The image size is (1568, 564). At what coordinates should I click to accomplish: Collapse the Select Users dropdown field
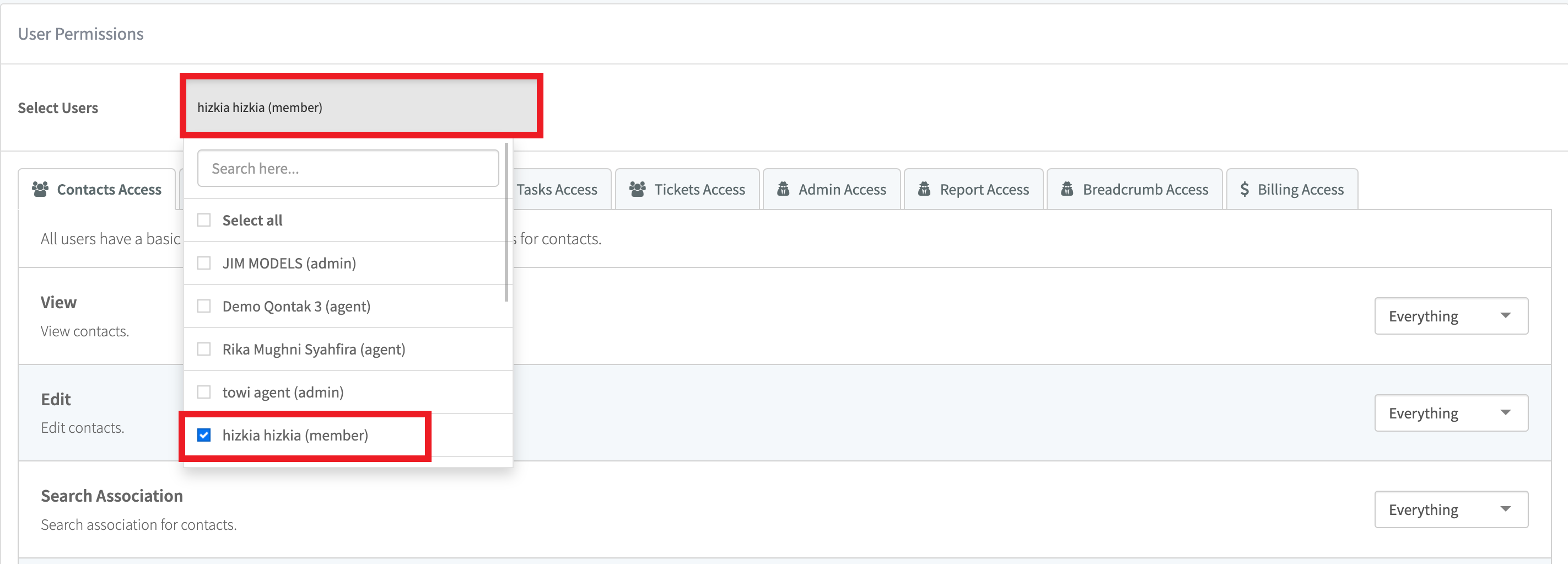point(360,107)
